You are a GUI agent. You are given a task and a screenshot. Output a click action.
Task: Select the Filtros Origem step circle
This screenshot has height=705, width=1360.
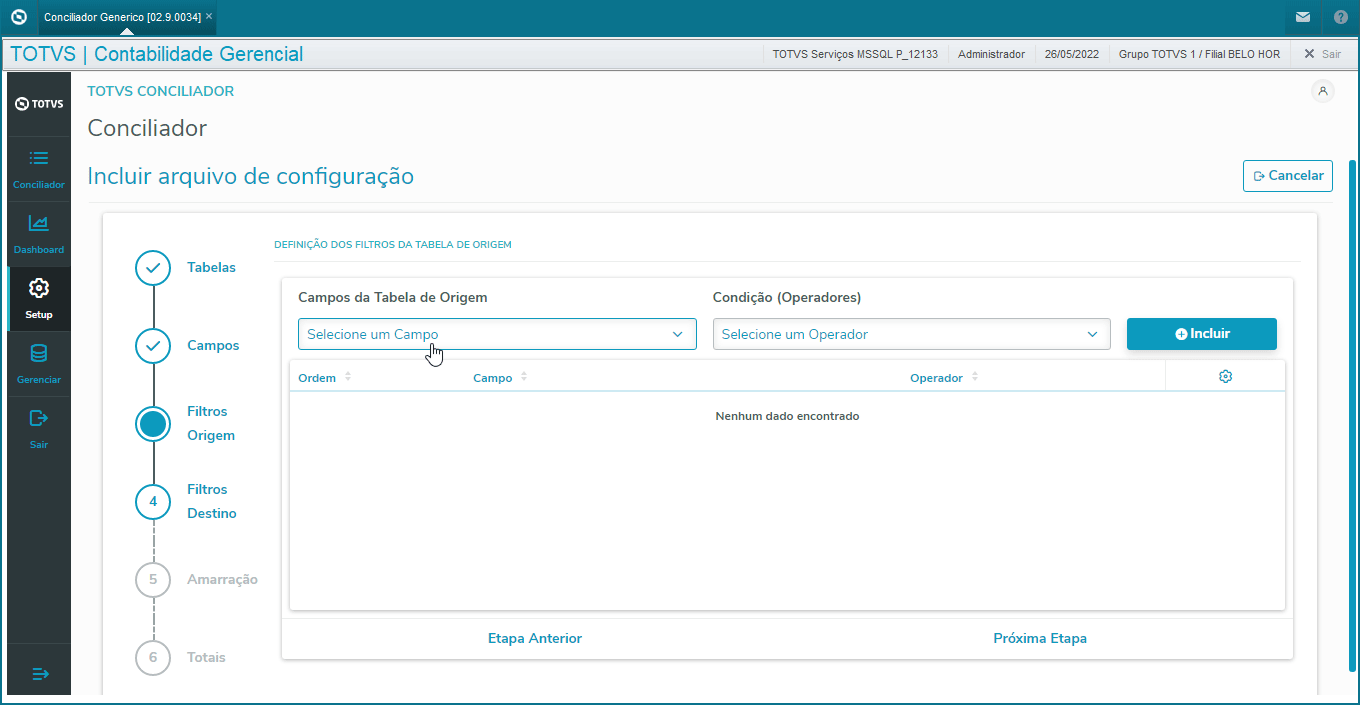153,424
